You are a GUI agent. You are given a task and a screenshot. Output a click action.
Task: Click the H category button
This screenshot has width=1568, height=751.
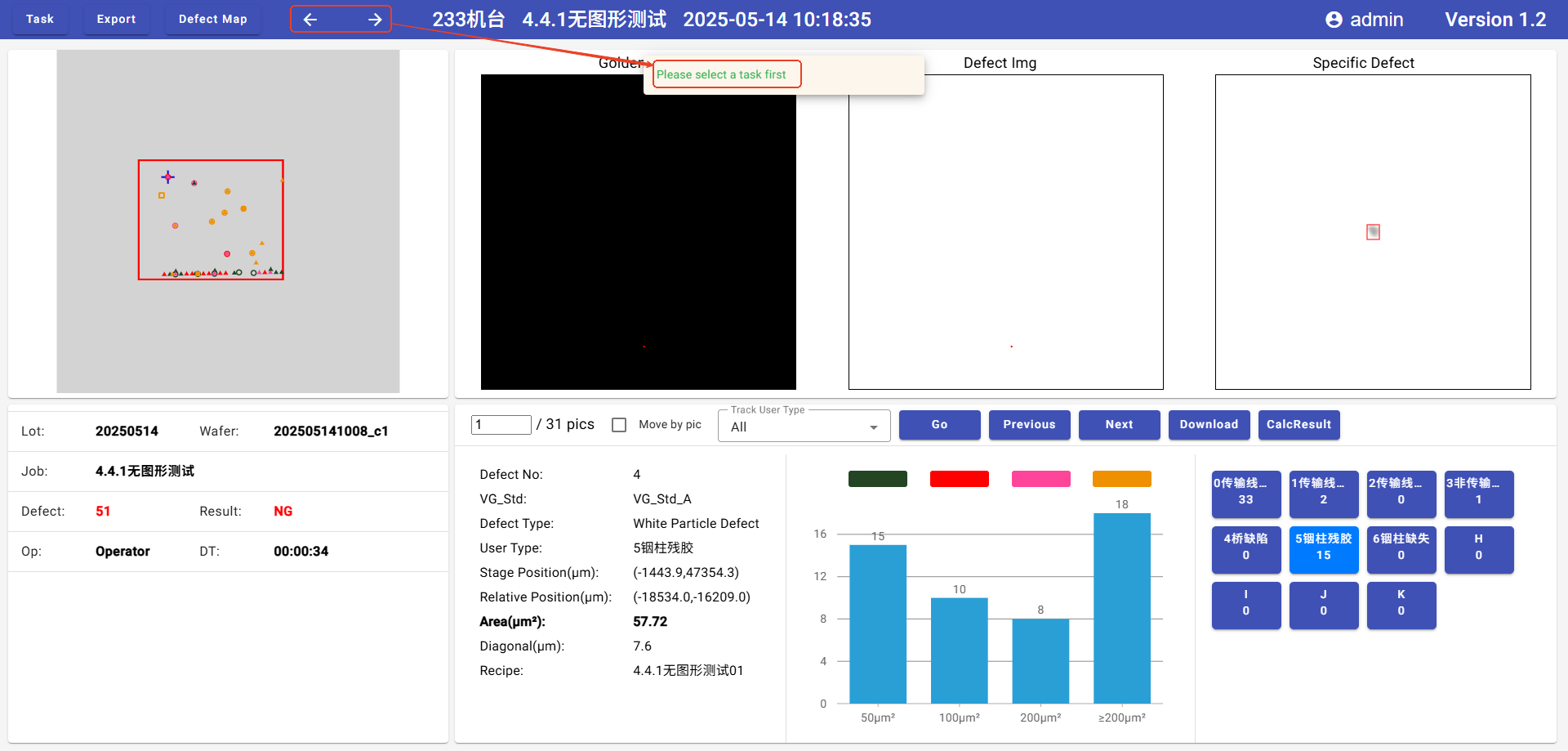tap(1479, 549)
